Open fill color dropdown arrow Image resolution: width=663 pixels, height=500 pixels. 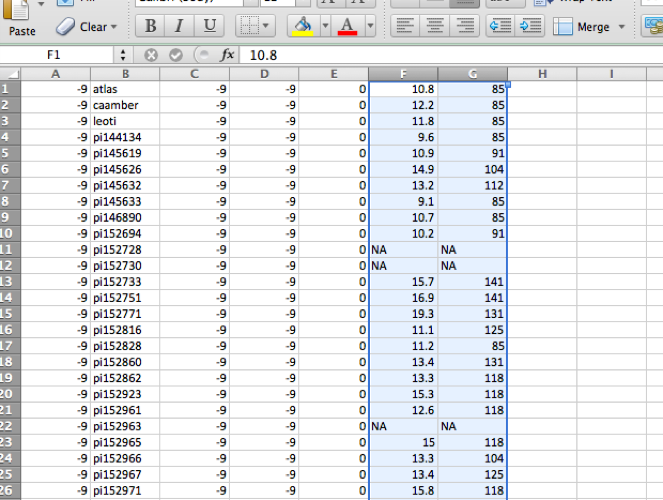click(x=325, y=26)
